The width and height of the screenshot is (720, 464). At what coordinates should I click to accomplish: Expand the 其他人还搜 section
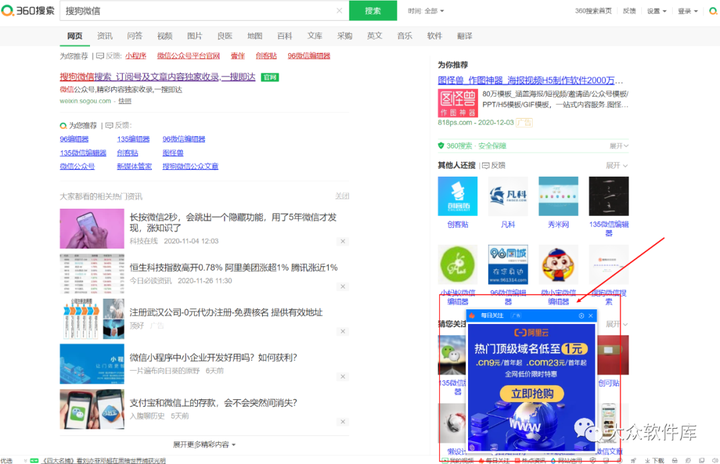point(617,165)
